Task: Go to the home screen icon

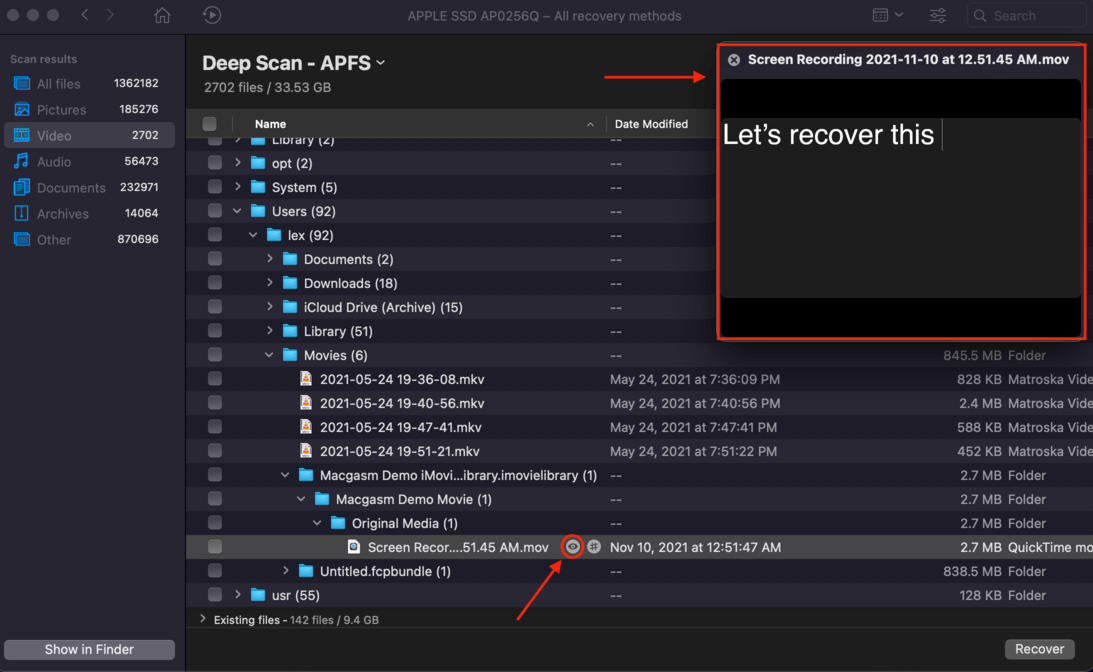Action: point(162,15)
